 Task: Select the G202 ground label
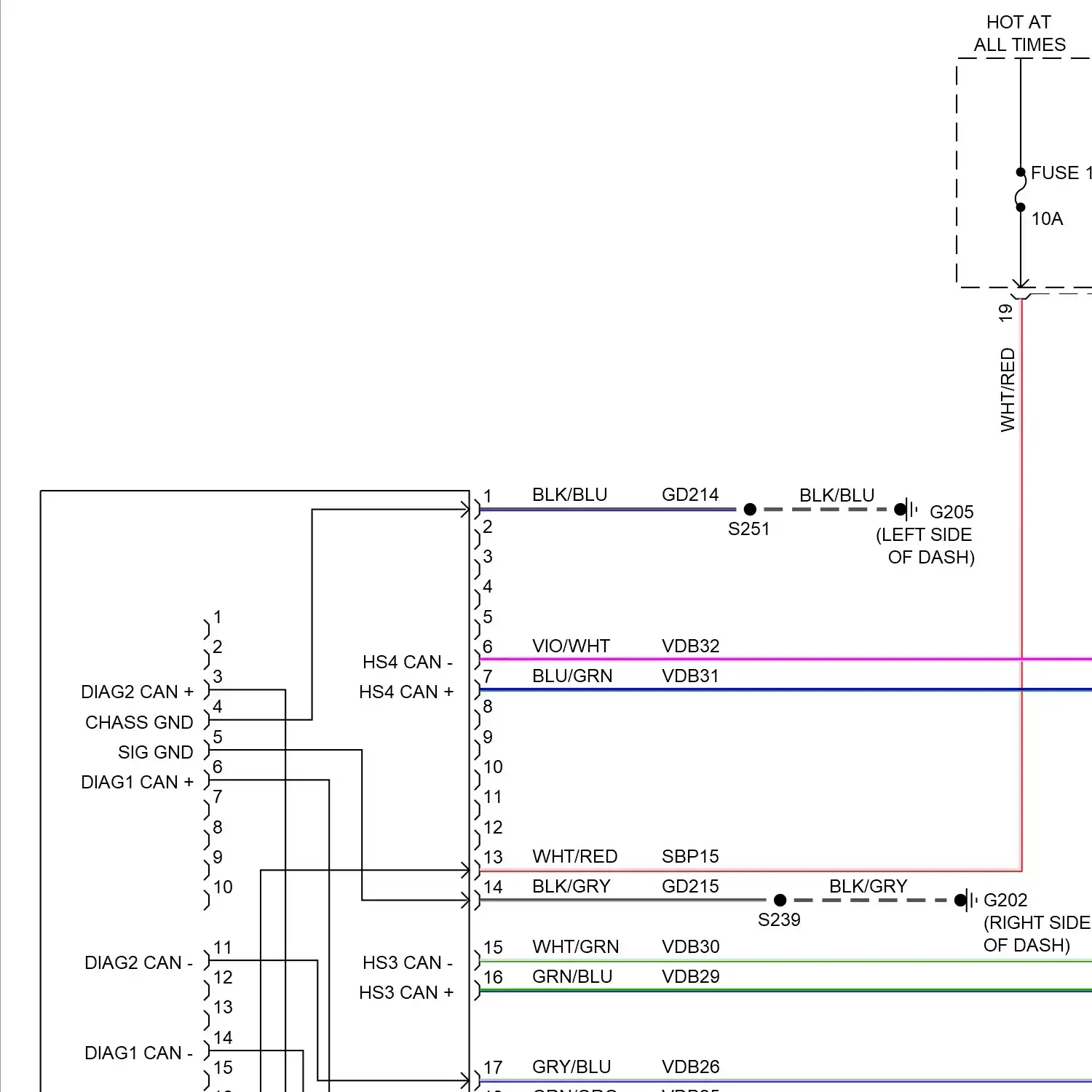(x=1005, y=900)
